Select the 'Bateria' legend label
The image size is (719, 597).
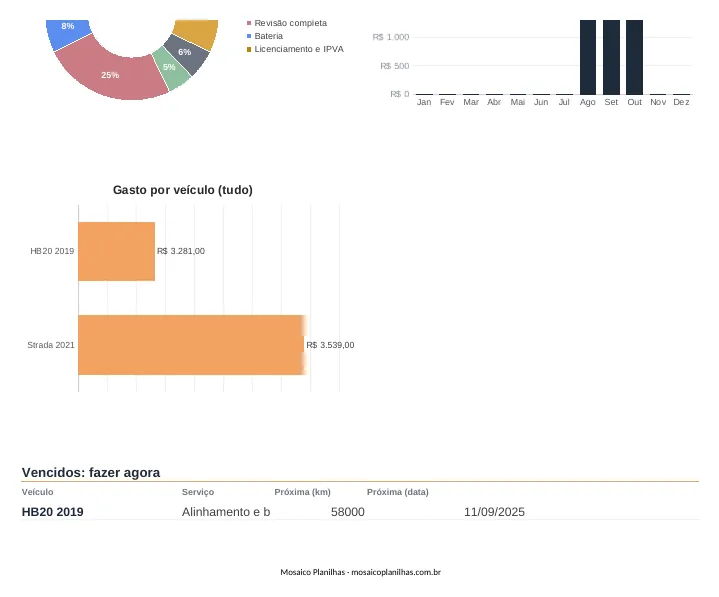(268, 36)
